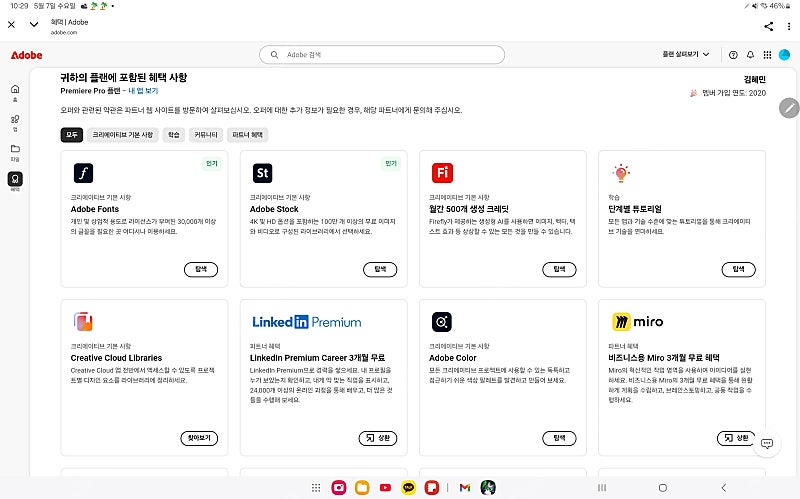This screenshot has width=800, height=499.
Task: Launch the Gmail app in taskbar
Action: point(464,488)
